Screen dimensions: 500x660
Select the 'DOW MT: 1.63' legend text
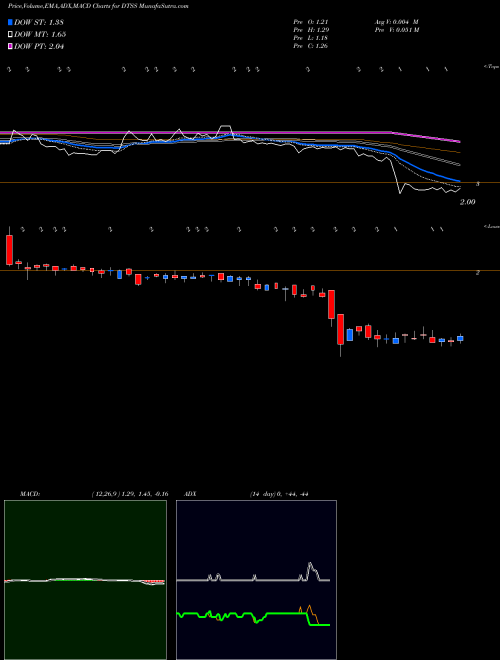(x=40, y=34)
